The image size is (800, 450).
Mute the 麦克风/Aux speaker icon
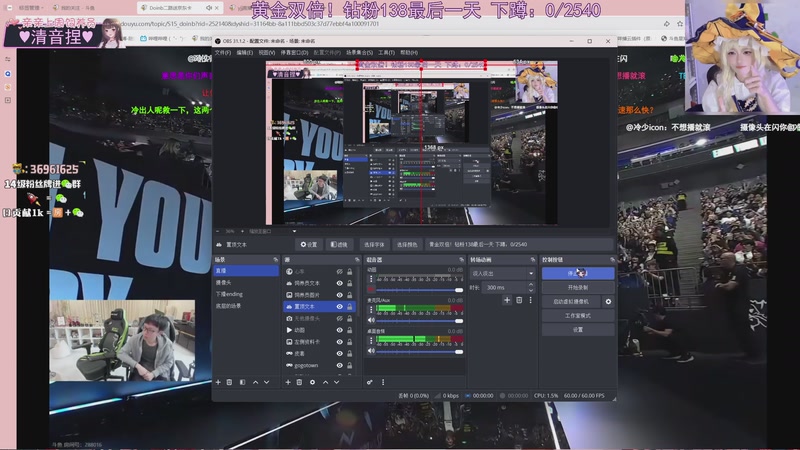coord(371,320)
